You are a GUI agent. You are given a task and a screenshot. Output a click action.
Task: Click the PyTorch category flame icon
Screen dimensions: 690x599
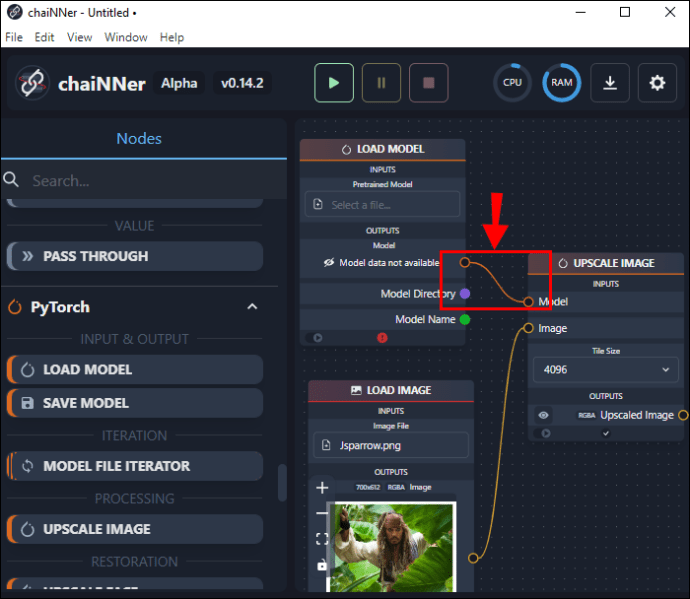tap(15, 307)
